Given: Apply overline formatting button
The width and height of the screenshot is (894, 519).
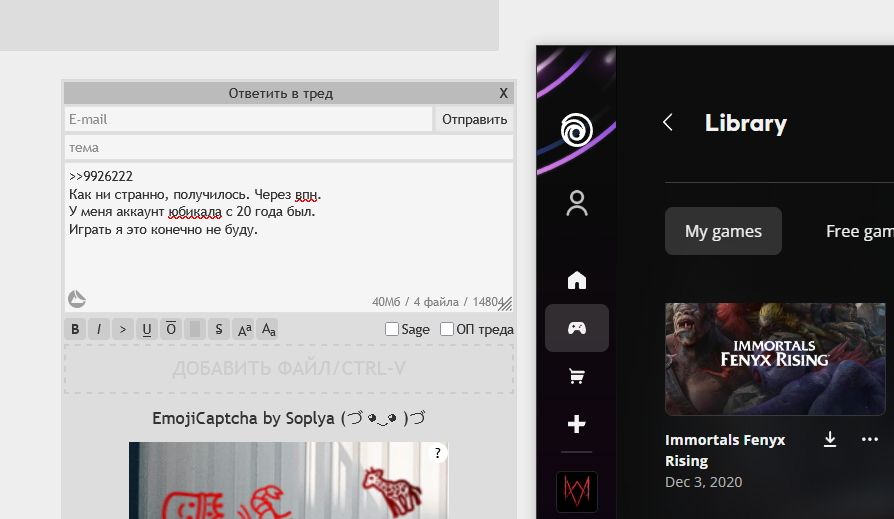Looking at the screenshot, I should 170,329.
